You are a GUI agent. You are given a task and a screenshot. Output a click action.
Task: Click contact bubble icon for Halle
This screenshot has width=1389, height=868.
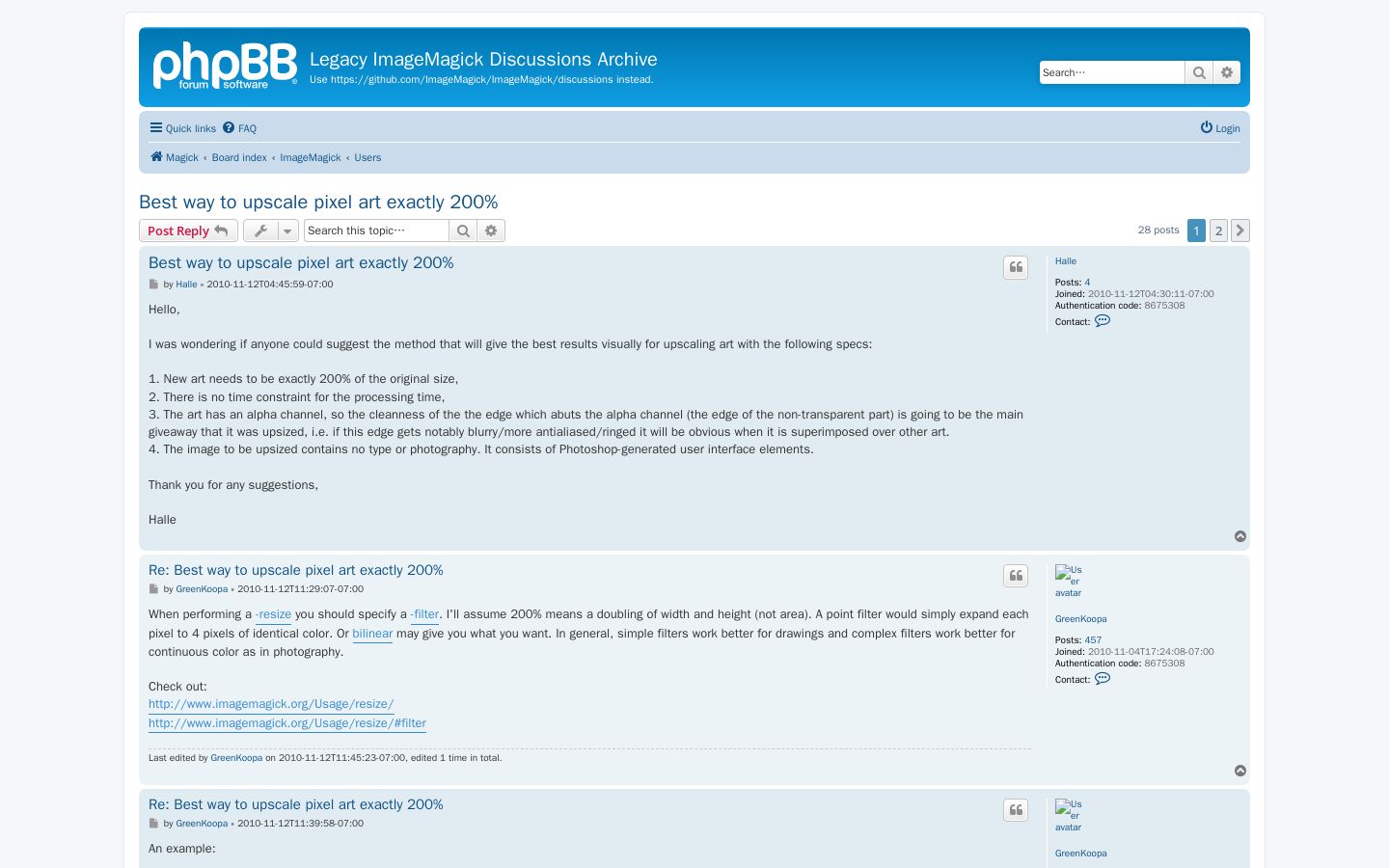[1103, 321]
